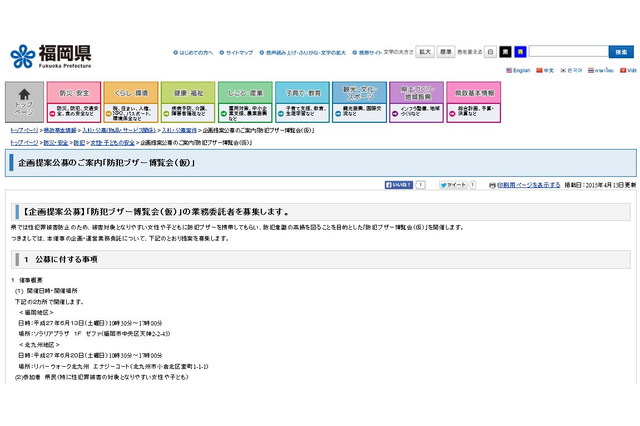Click 県政基本情報 in the first breadcrumb
Image resolution: width=640 pixels, height=426 pixels.
click(60, 130)
